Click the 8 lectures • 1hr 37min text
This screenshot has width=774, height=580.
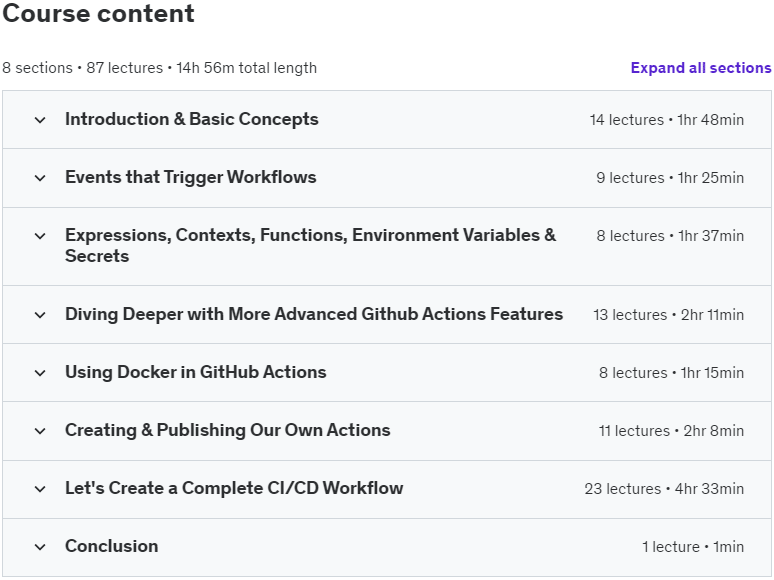[670, 236]
